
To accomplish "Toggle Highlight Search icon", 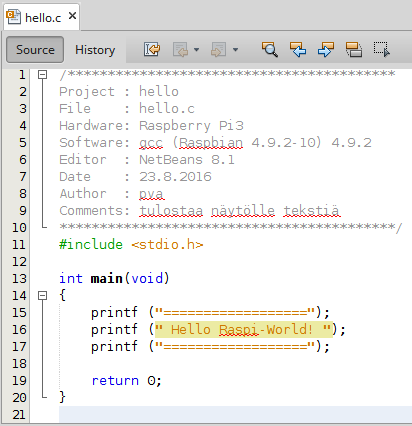I will (354, 50).
